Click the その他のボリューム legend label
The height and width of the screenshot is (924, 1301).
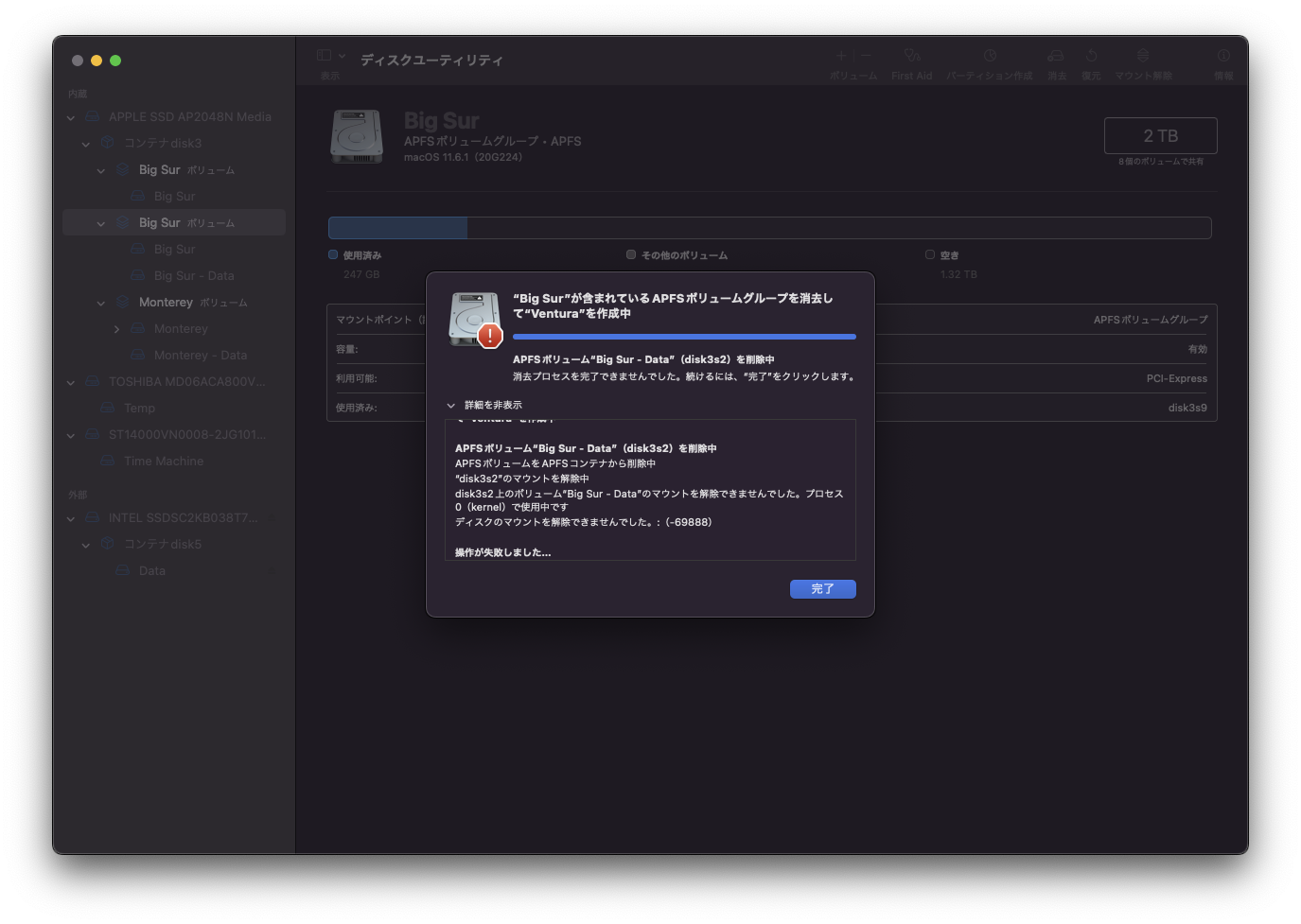pyautogui.click(x=685, y=255)
